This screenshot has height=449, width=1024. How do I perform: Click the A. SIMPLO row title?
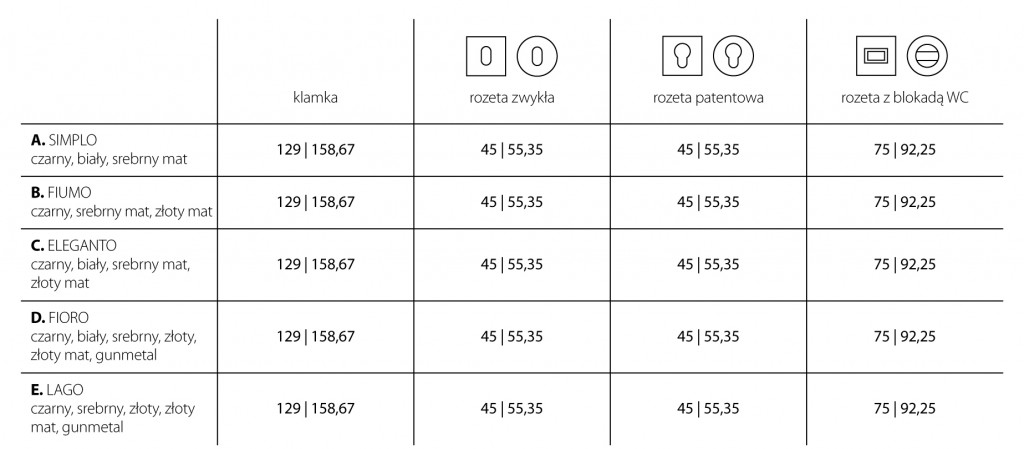click(64, 140)
